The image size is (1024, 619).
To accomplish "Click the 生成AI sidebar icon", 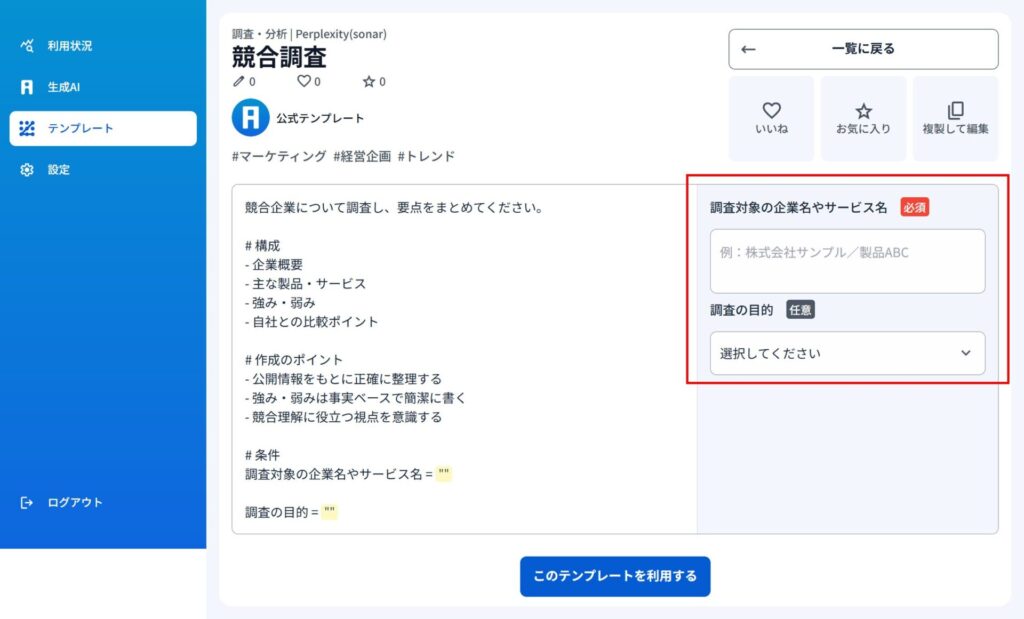I will click(x=27, y=87).
